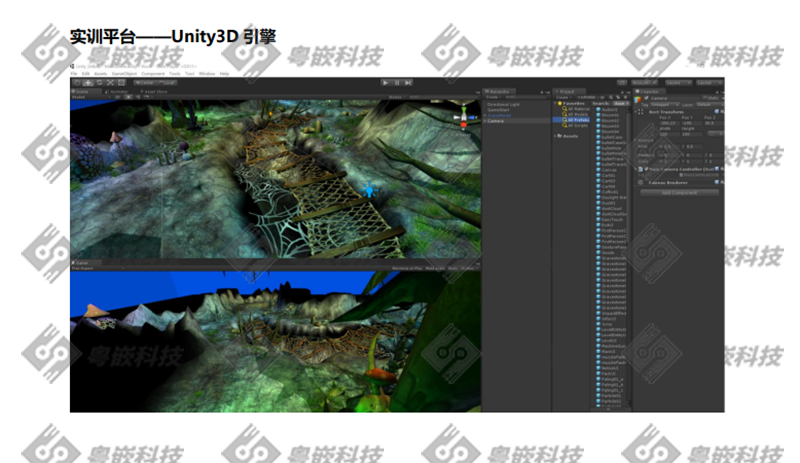The image size is (800, 463).
Task: Select Directional Light in Hierarchy
Action: point(503,103)
